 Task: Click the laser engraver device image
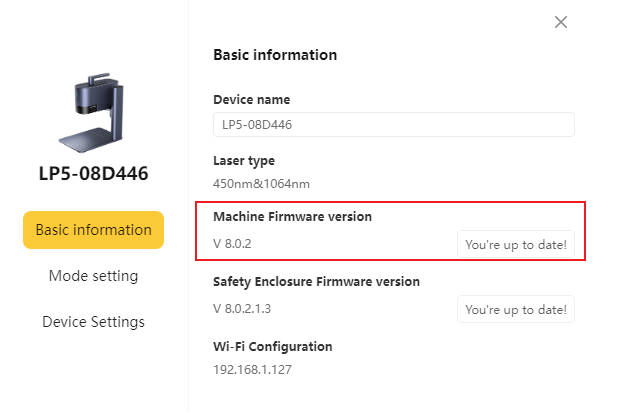click(x=92, y=111)
